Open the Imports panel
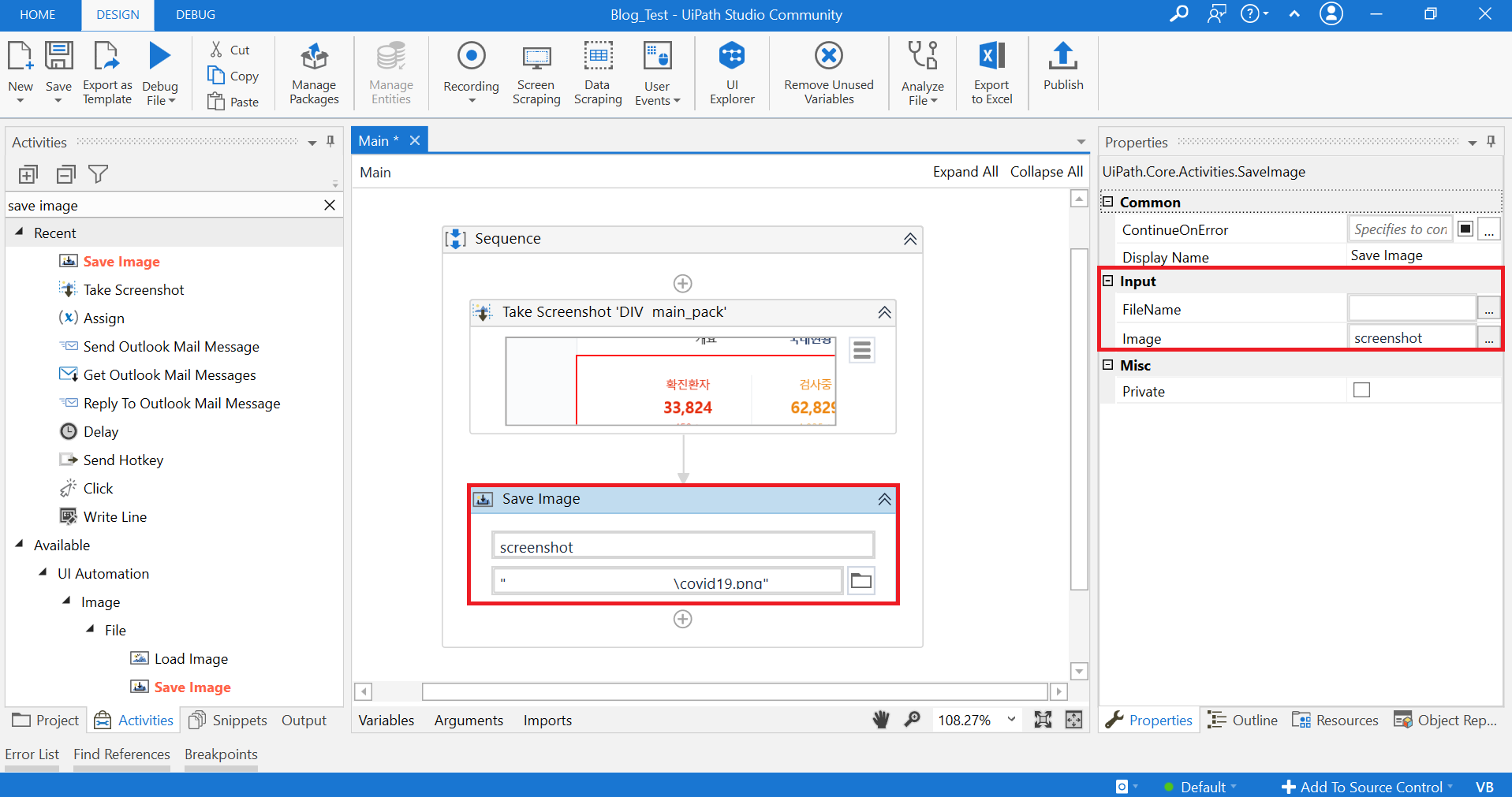Image resolution: width=1512 pixels, height=797 pixels. click(547, 720)
